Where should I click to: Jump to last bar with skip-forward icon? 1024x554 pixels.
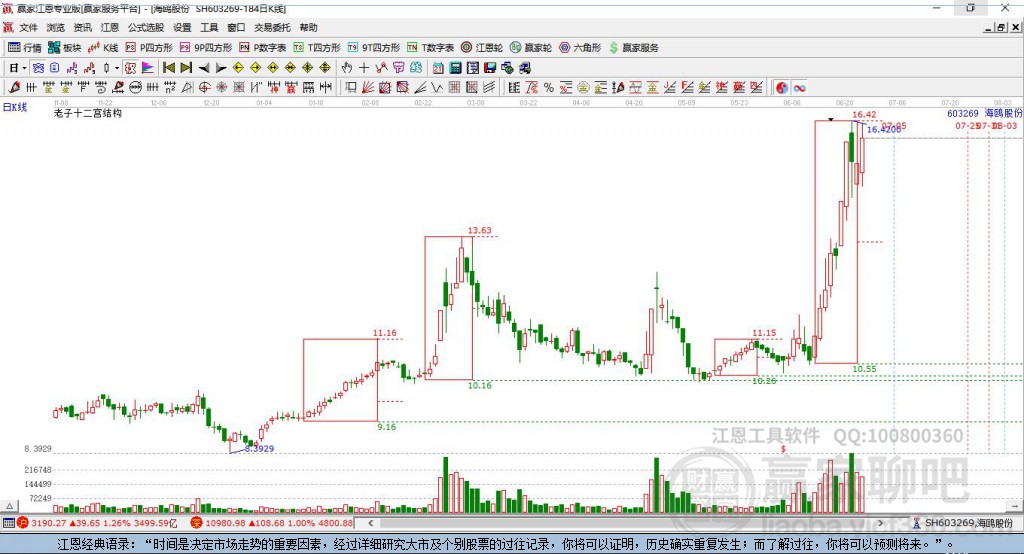(186, 68)
